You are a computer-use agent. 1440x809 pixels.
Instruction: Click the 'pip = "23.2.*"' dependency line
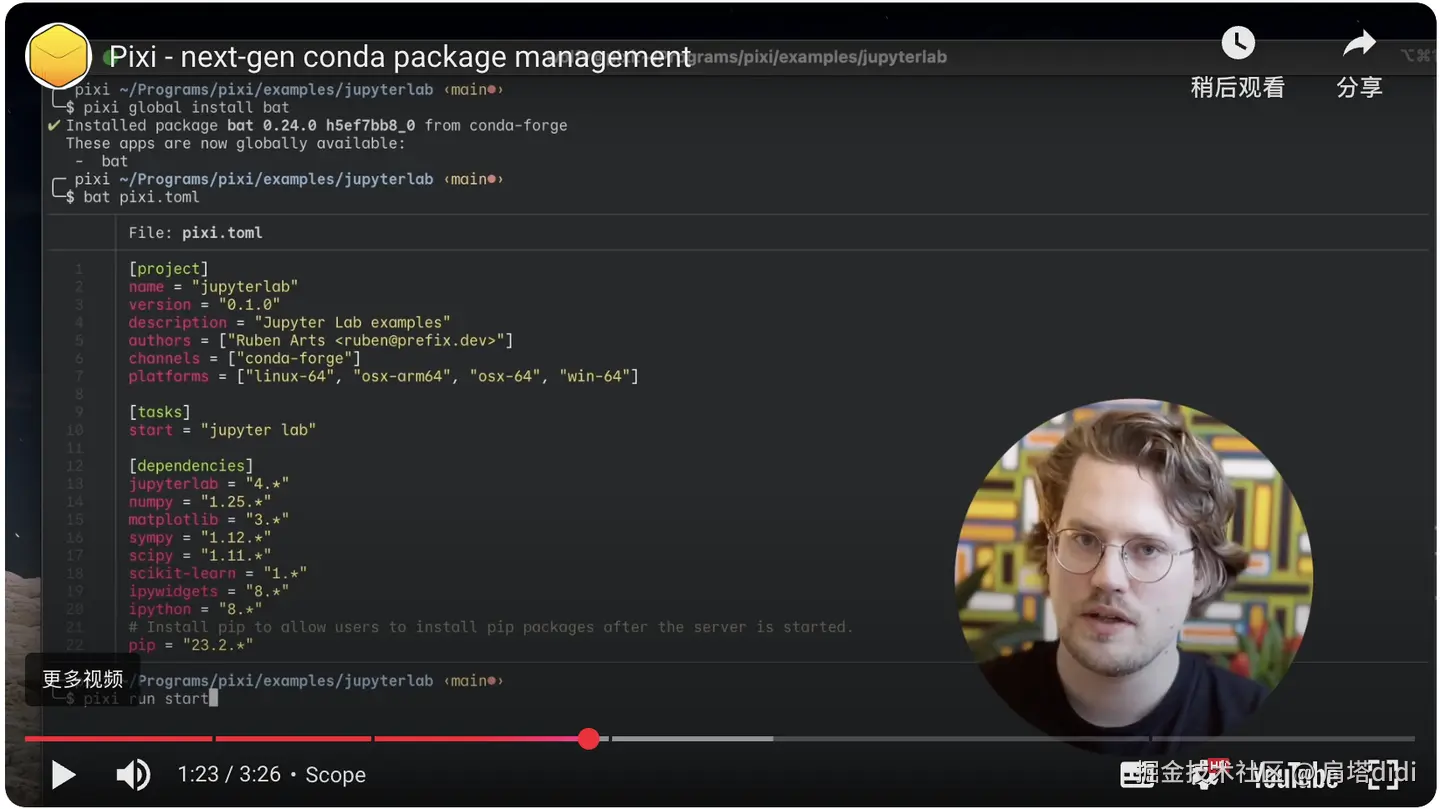pos(191,645)
